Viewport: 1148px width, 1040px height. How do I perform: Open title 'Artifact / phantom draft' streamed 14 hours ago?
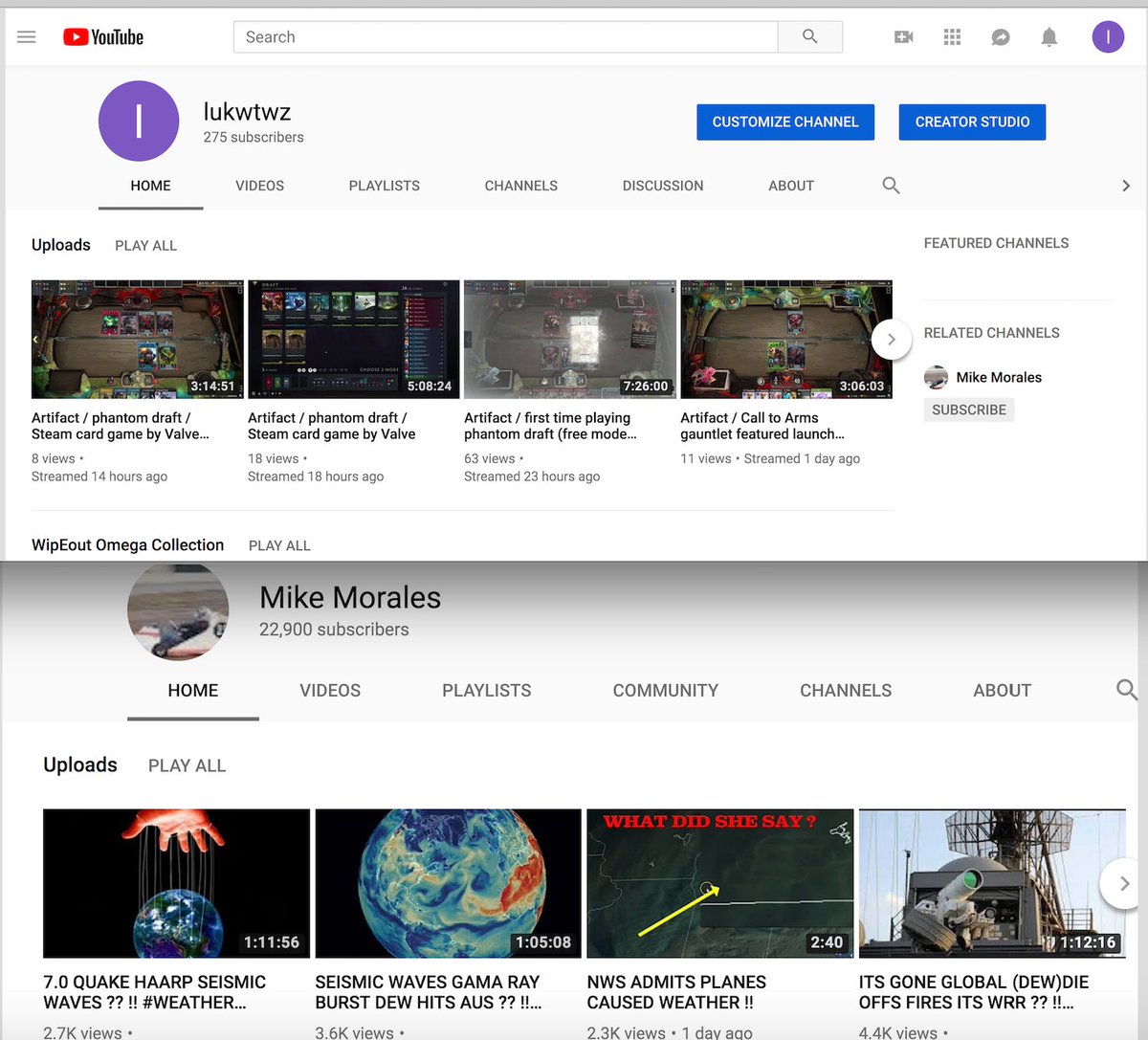point(121,426)
